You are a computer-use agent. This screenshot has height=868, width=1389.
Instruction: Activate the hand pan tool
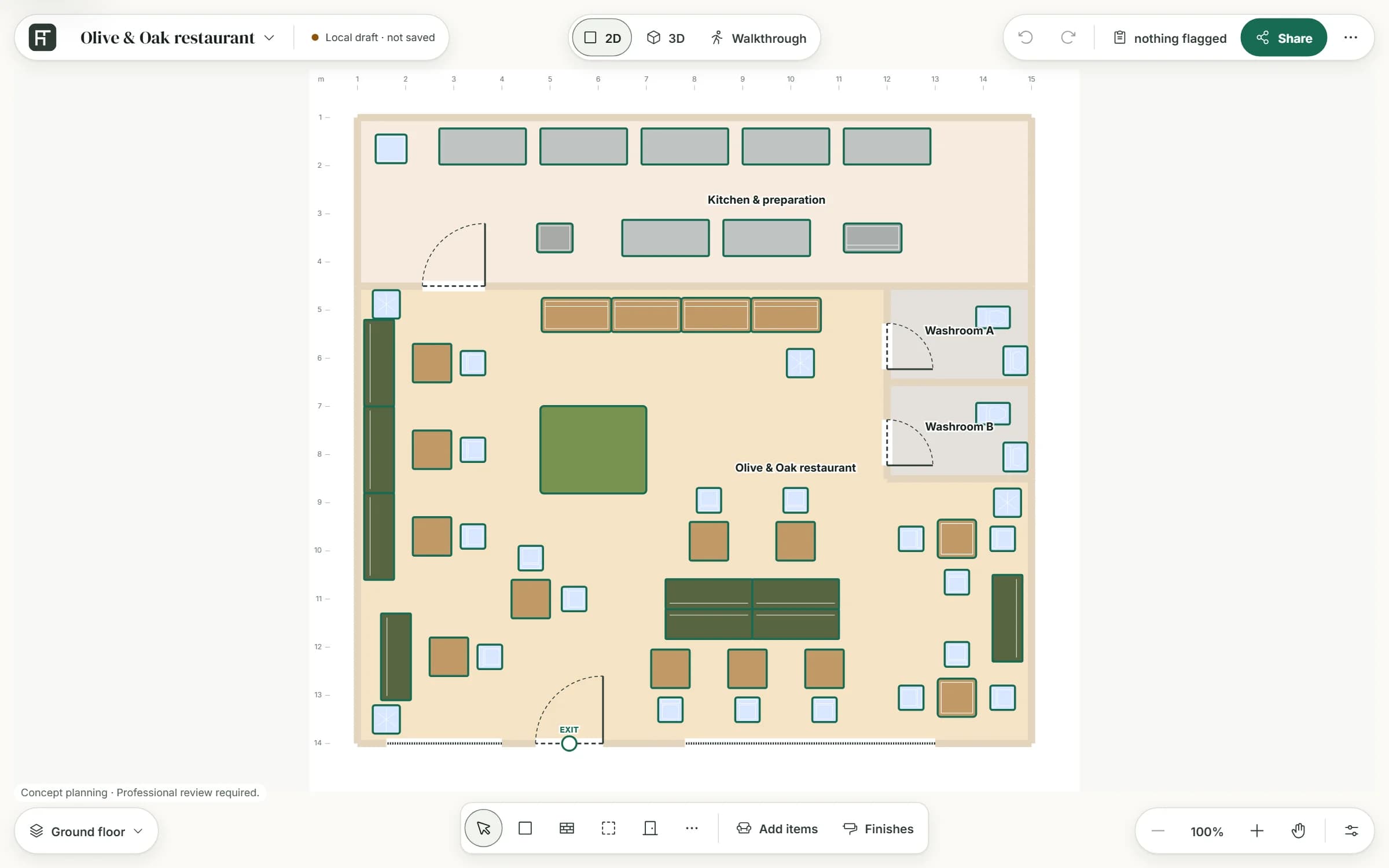click(x=1298, y=831)
